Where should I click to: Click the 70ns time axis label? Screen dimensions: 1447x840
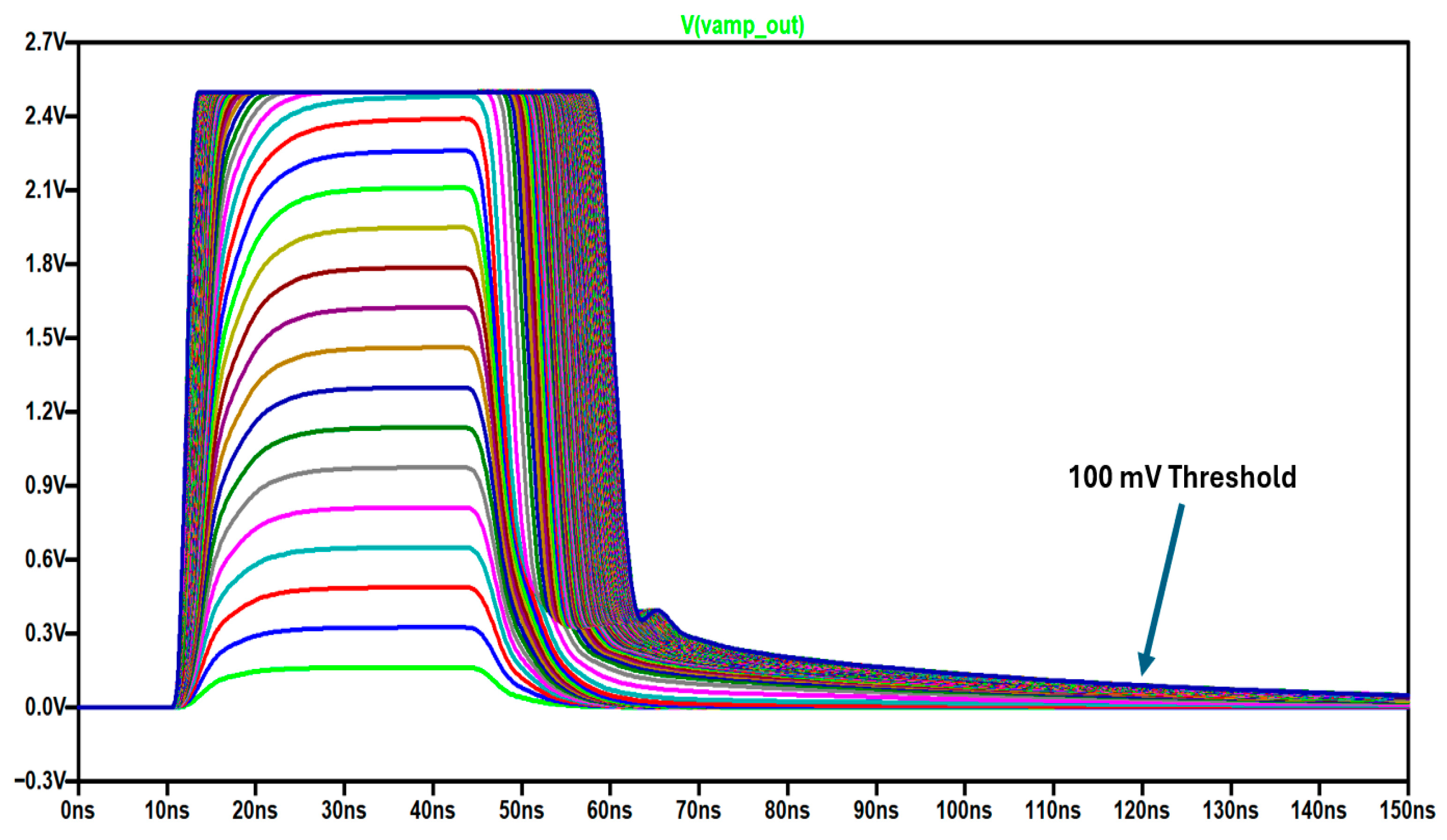point(698,811)
